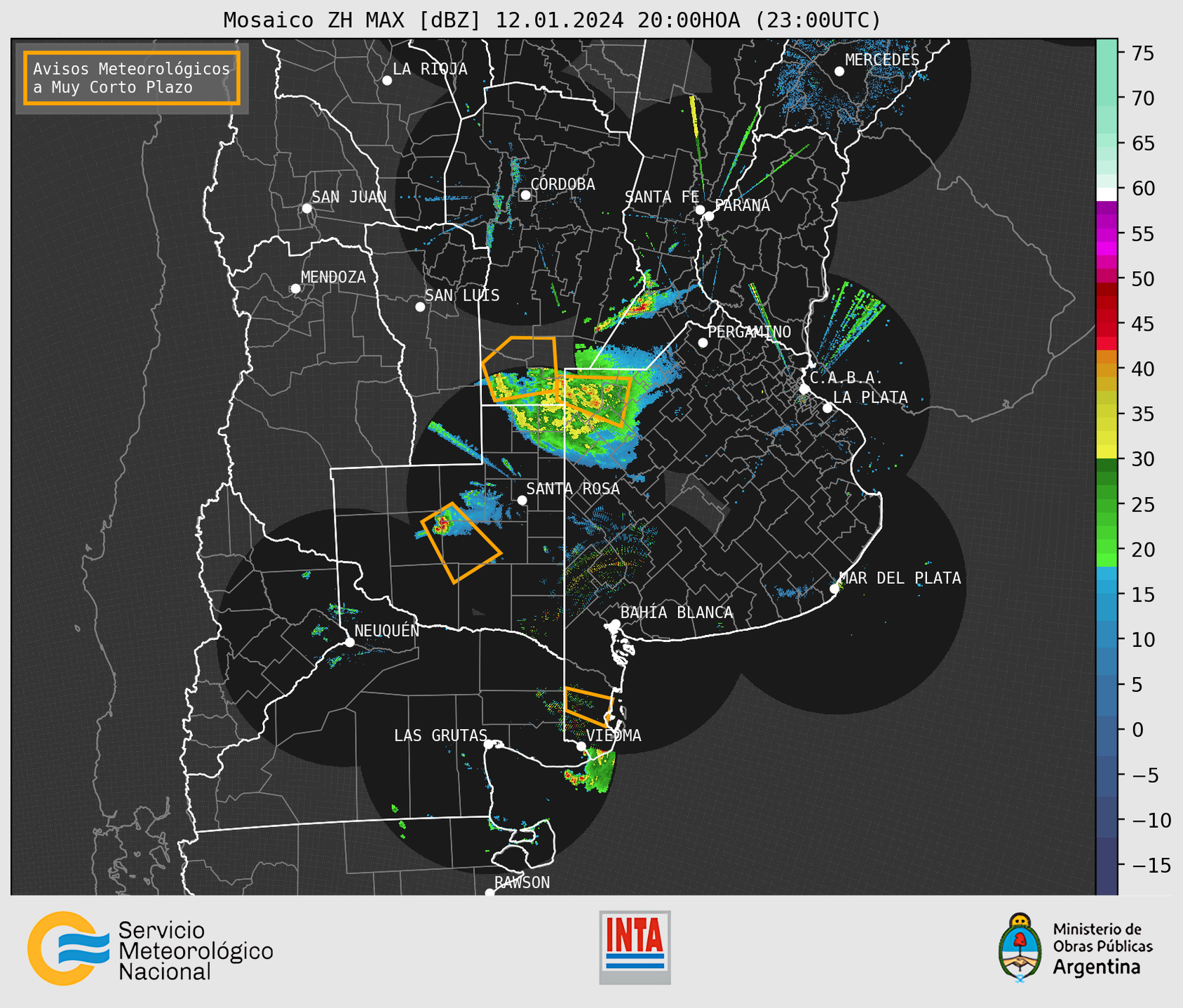1183x1008 pixels.
Task: Click the 0 tick label on colorbar
Action: pyautogui.click(x=1137, y=730)
